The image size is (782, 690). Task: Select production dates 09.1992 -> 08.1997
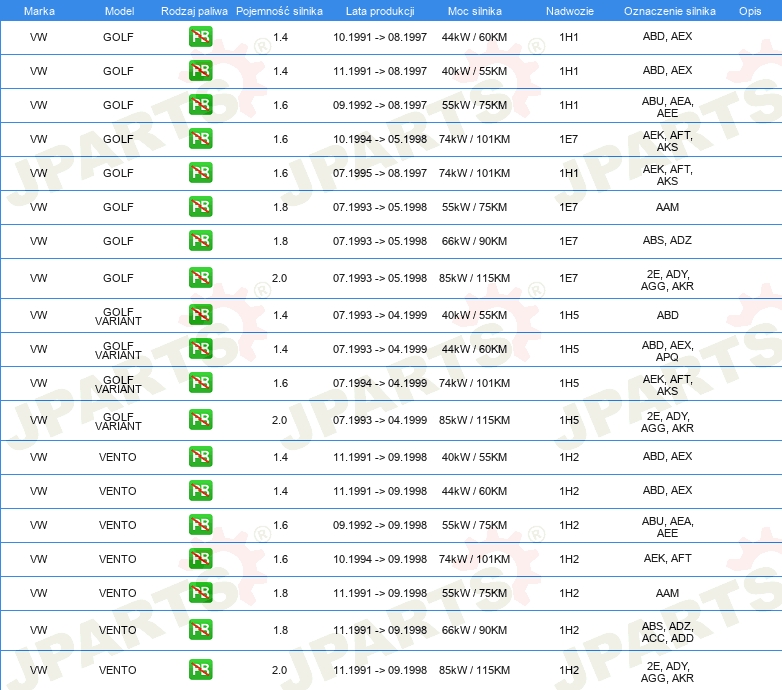click(x=380, y=105)
